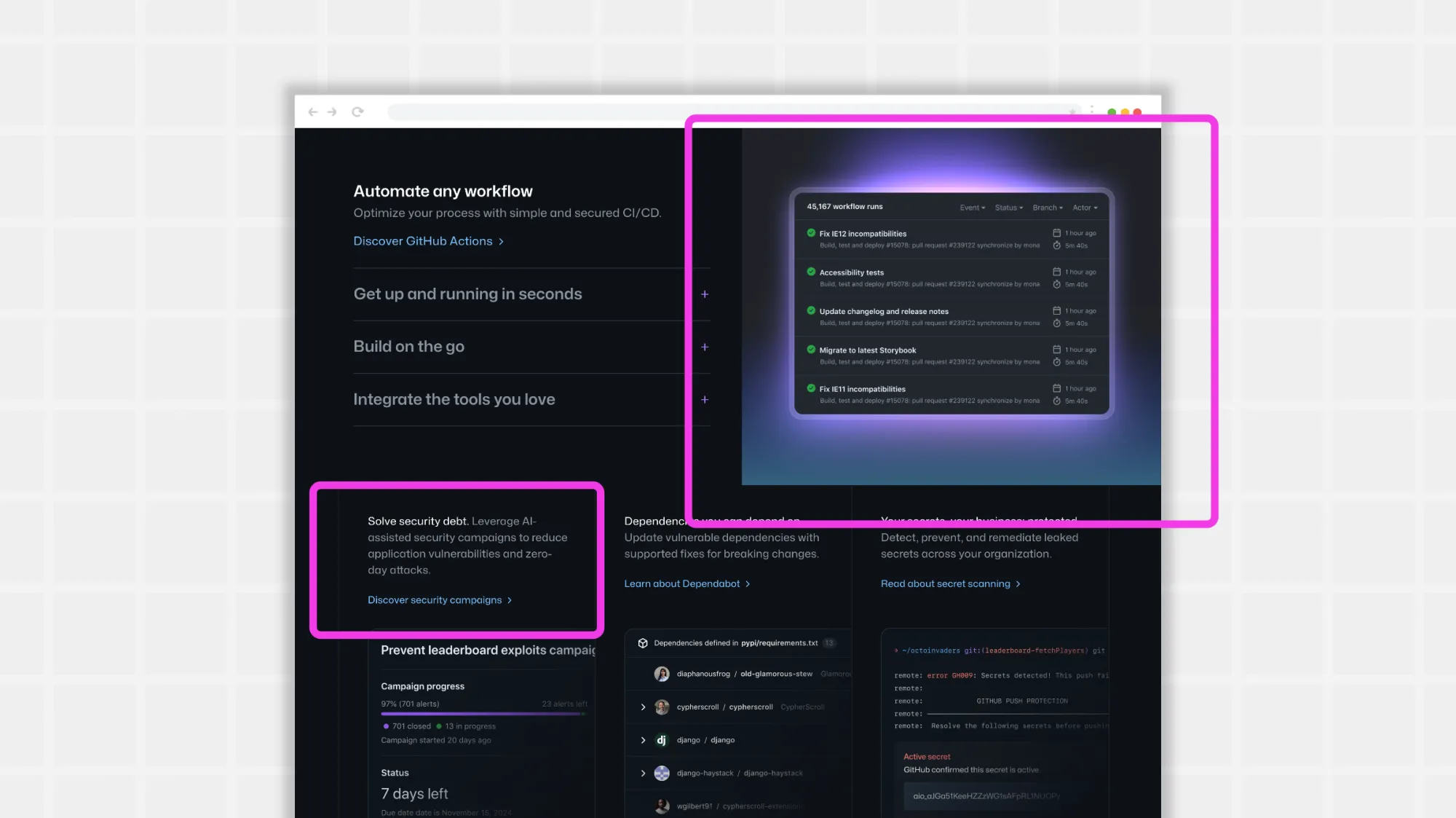Click the wgilbert91 avatar icon
Viewport: 1456px width, 818px height.
[662, 806]
